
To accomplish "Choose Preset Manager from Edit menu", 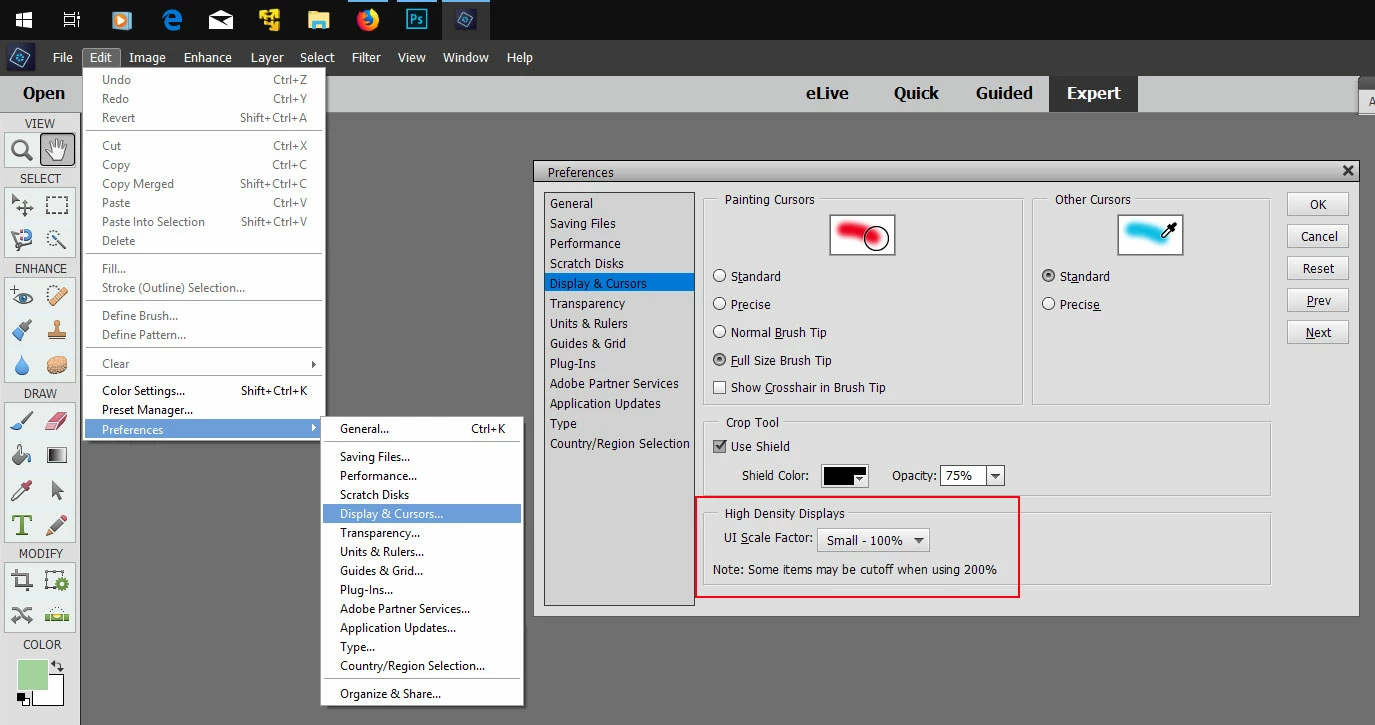I will [204, 410].
